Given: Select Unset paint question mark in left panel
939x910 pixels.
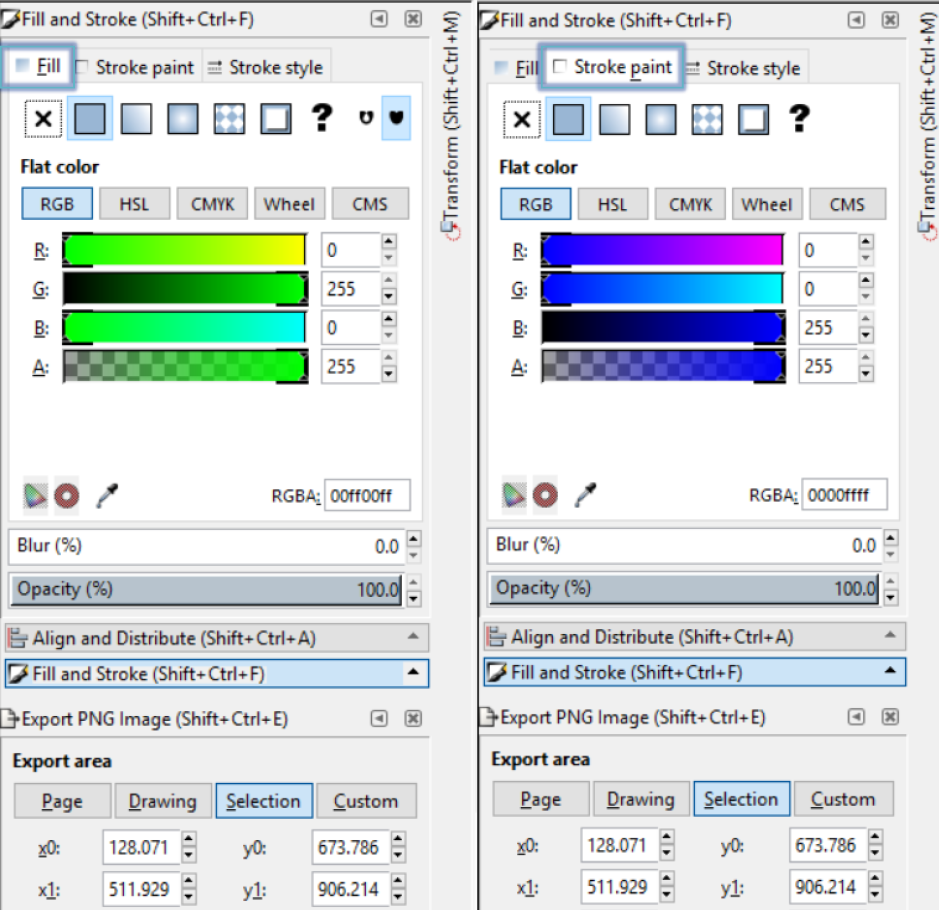Looking at the screenshot, I should (322, 117).
